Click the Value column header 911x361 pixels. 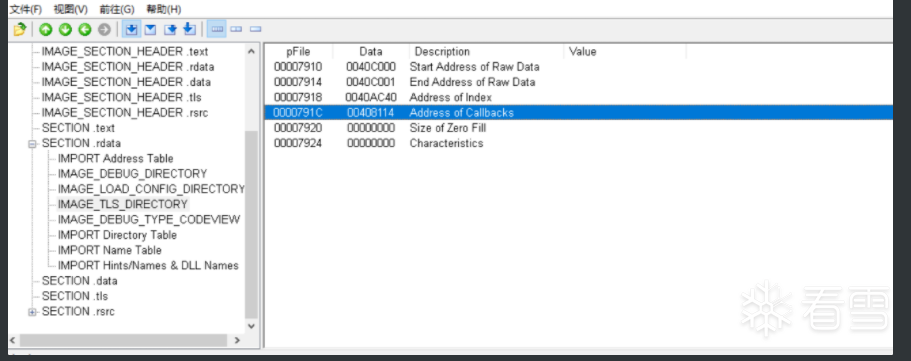pyautogui.click(x=625, y=52)
